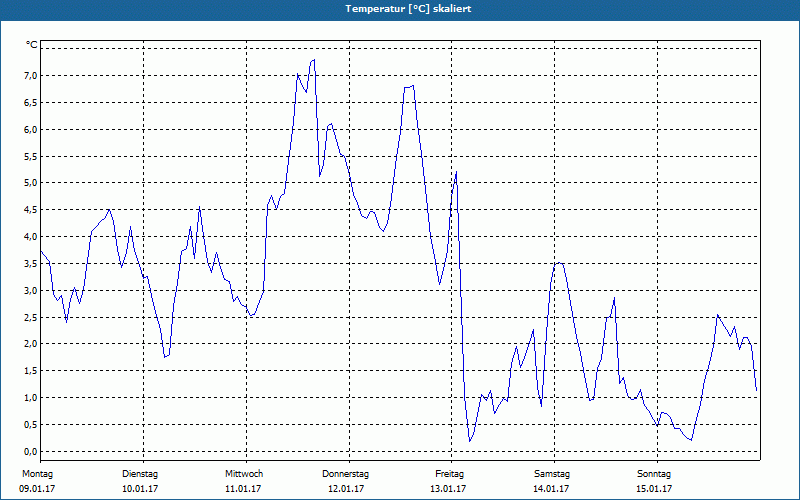Click the 2,5 y-axis label
Image resolution: width=800 pixels, height=500 pixels.
pyautogui.click(x=30, y=317)
